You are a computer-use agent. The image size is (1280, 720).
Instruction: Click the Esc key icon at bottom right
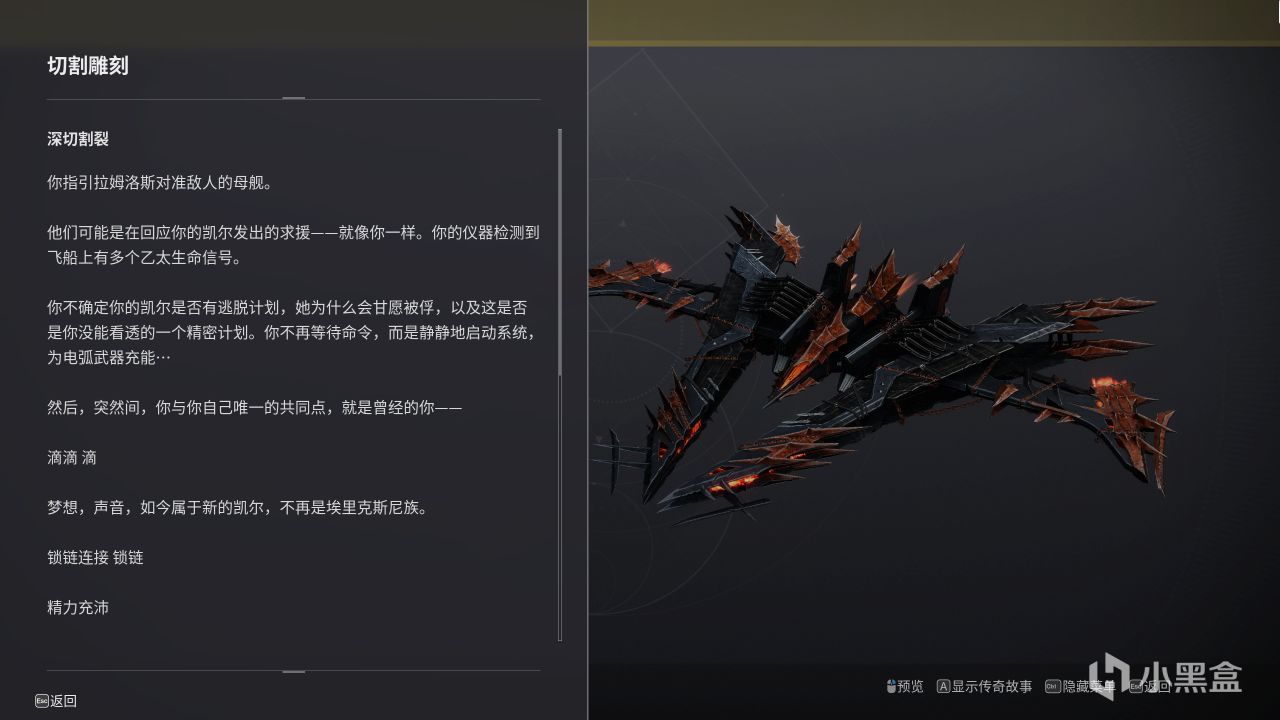pos(1135,686)
